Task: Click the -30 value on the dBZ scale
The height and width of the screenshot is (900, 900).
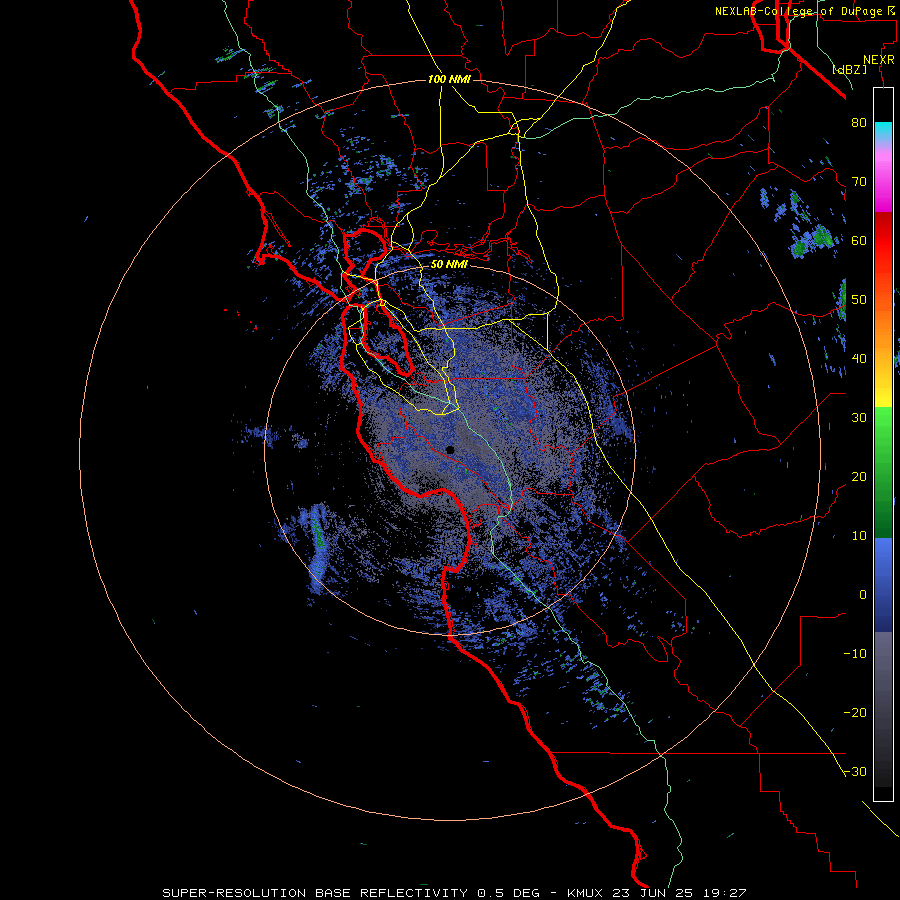Action: (x=855, y=772)
